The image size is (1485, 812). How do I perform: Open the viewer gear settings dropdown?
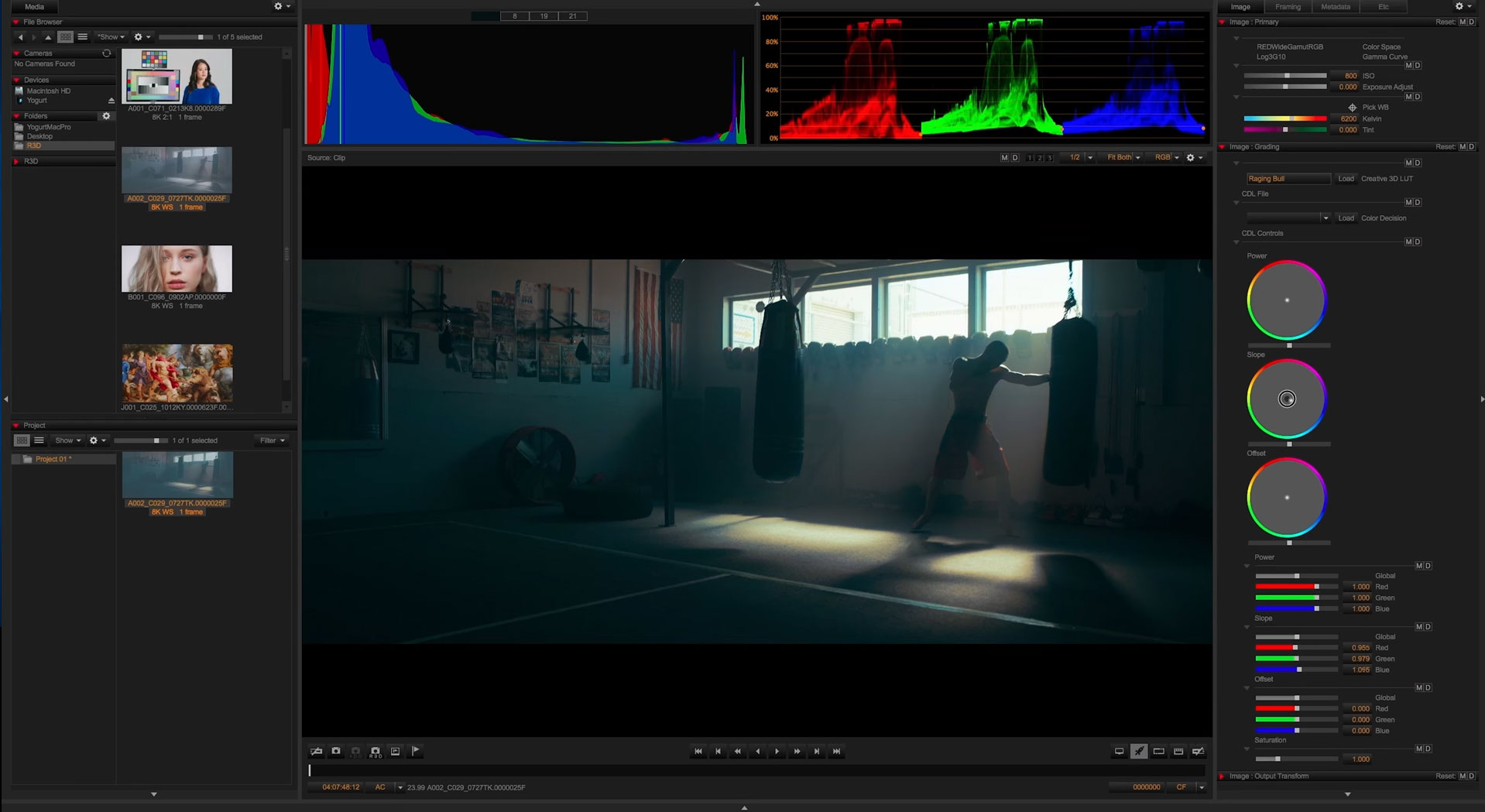[1195, 158]
